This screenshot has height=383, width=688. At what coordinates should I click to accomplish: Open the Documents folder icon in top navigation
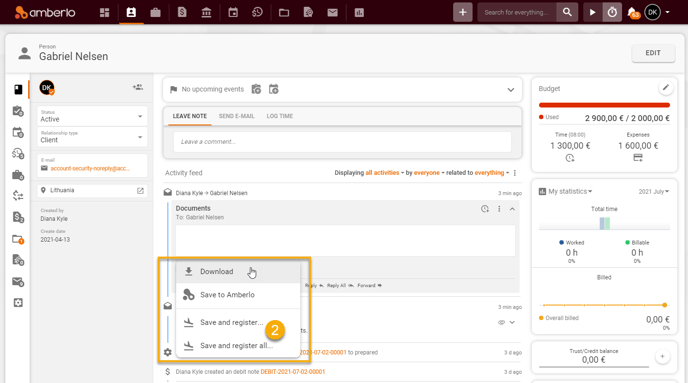pyautogui.click(x=284, y=13)
